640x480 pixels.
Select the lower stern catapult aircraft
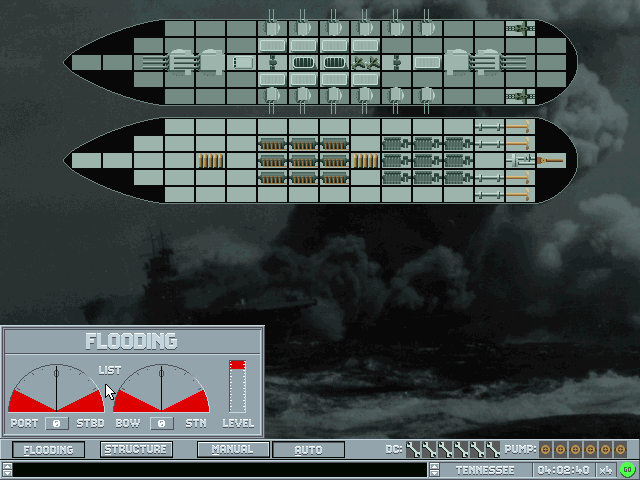tap(520, 96)
